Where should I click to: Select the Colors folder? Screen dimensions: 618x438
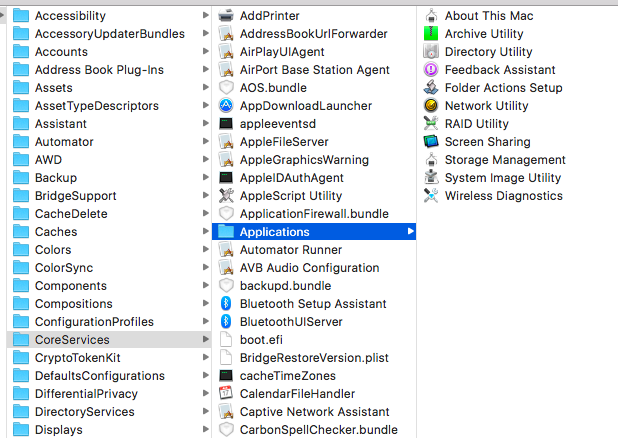pyautogui.click(x=109, y=250)
